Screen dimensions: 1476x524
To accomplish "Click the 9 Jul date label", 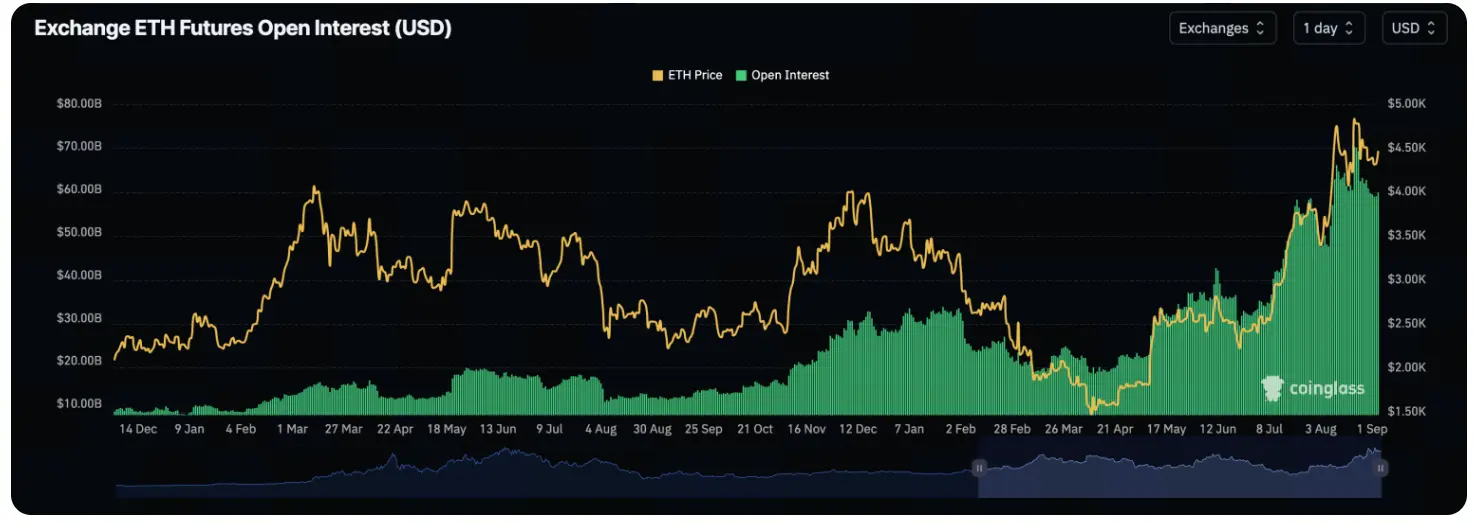I will pyautogui.click(x=550, y=429).
